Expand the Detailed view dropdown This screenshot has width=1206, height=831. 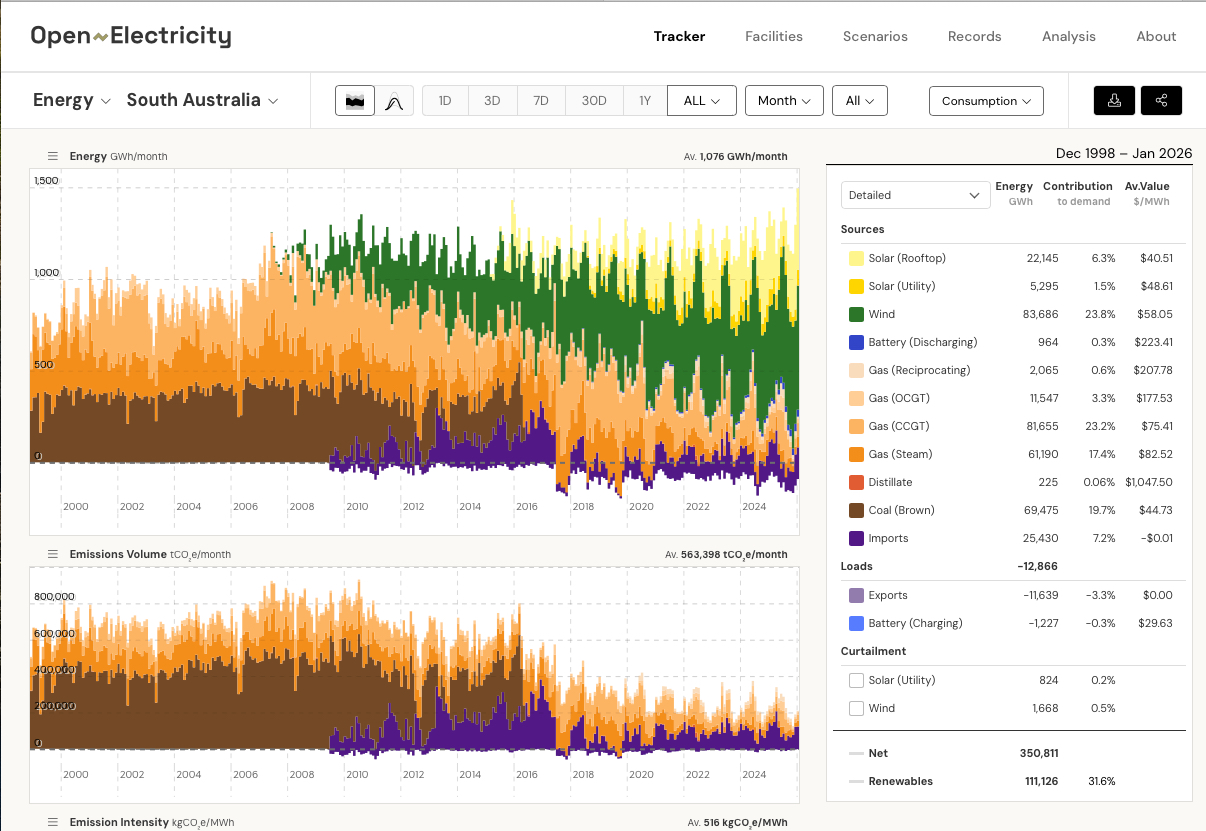click(x=915, y=195)
